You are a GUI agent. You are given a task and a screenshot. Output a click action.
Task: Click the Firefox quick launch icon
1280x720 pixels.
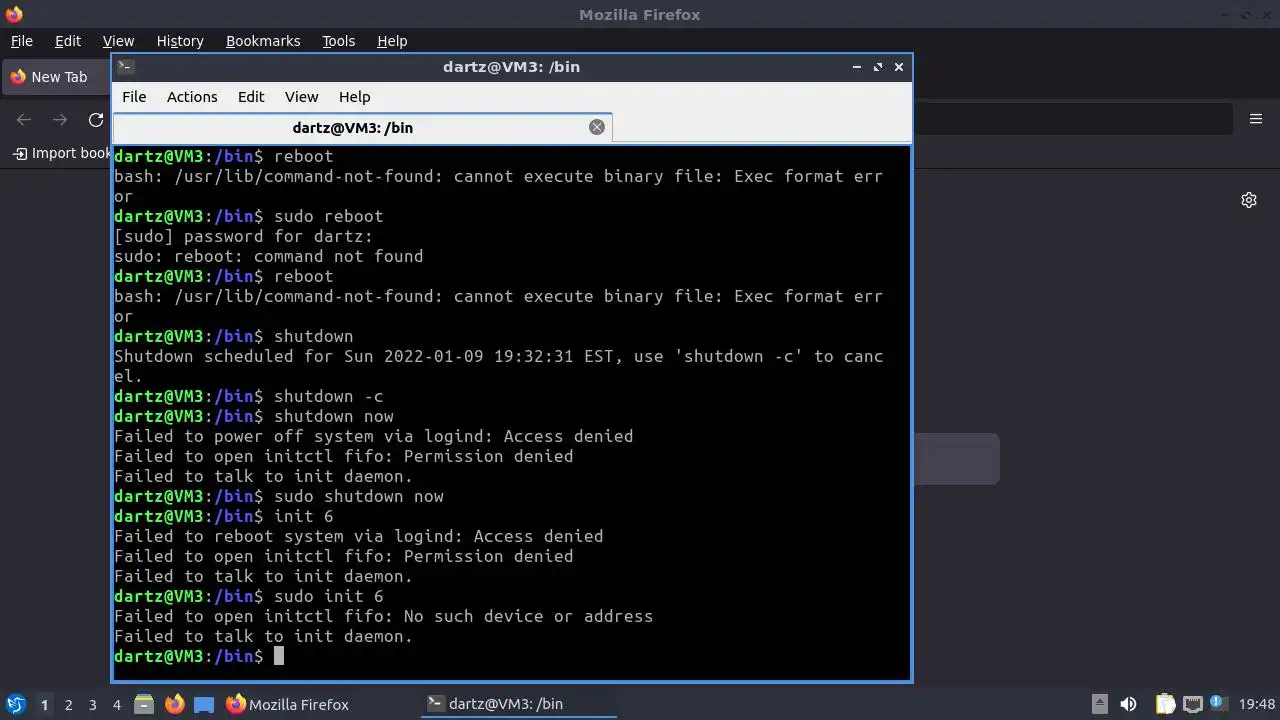point(175,704)
